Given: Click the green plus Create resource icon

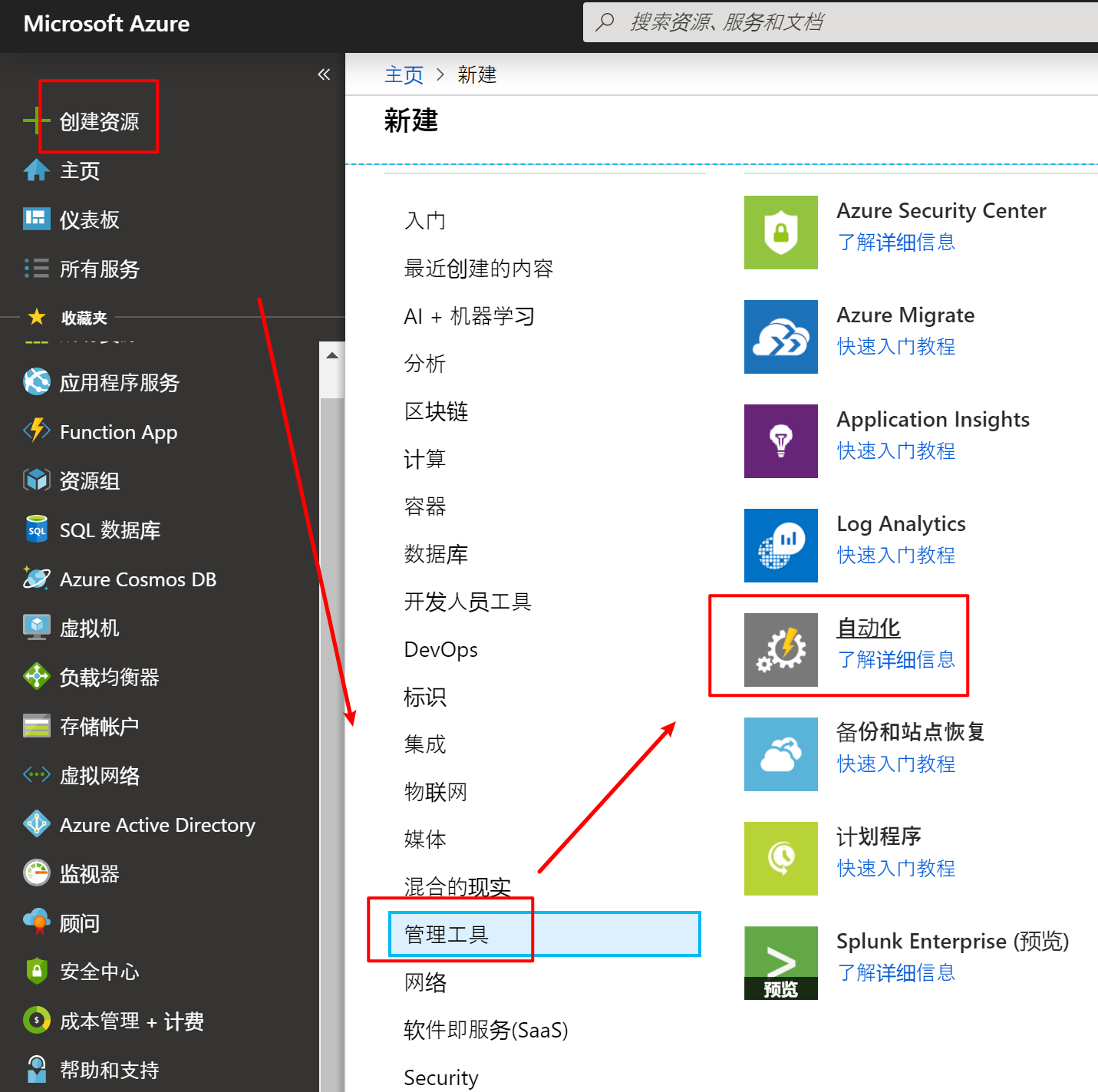Looking at the screenshot, I should point(36,121).
